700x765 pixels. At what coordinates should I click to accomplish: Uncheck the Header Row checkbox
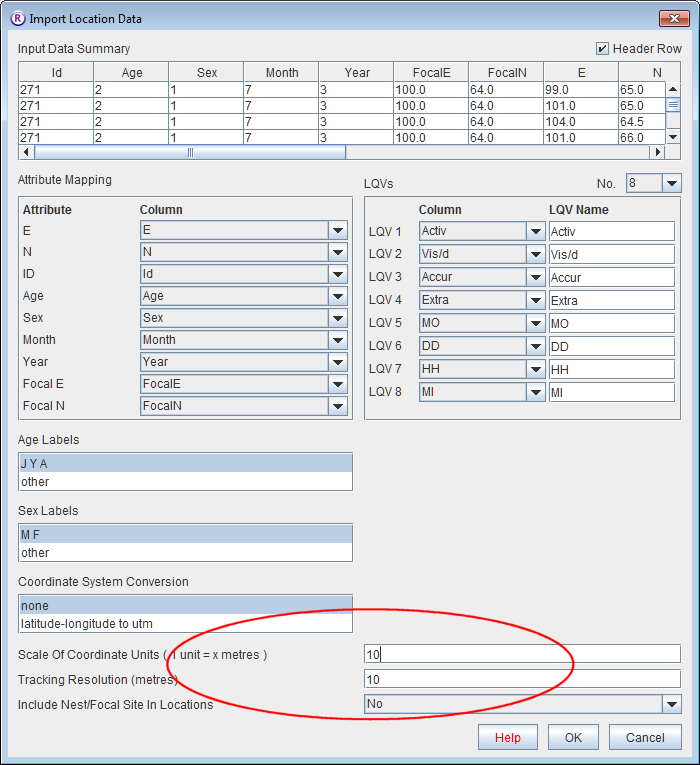click(x=602, y=48)
